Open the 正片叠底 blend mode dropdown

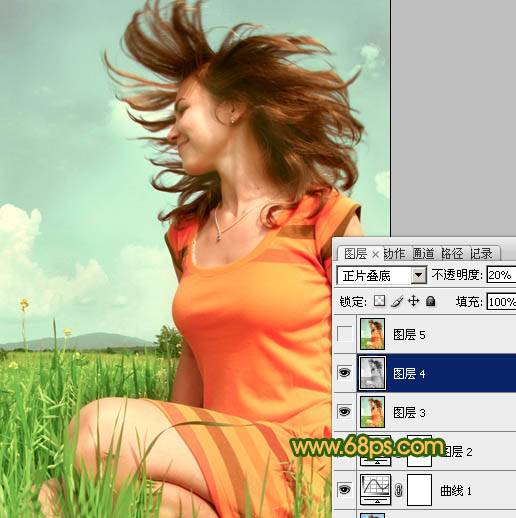tap(382, 276)
